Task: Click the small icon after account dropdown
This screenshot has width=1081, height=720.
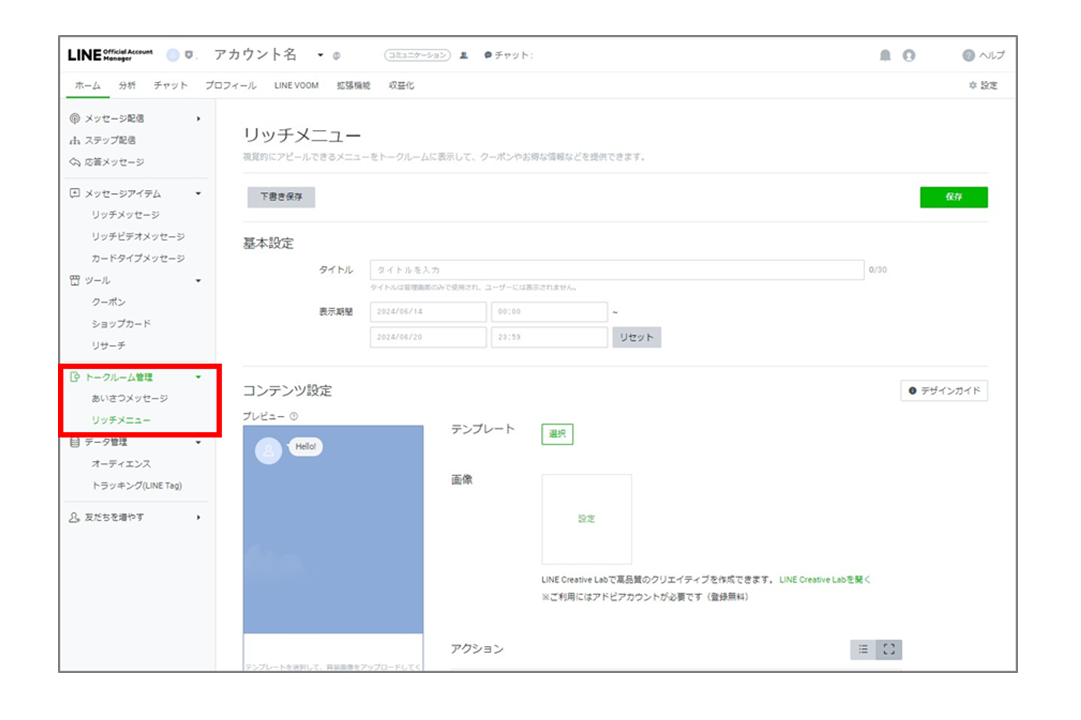Action: click(336, 56)
